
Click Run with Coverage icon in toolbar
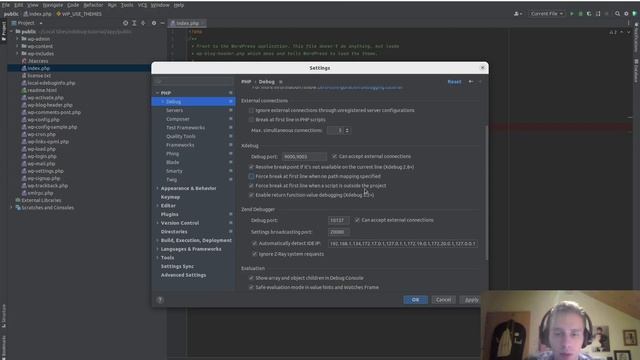(589, 13)
